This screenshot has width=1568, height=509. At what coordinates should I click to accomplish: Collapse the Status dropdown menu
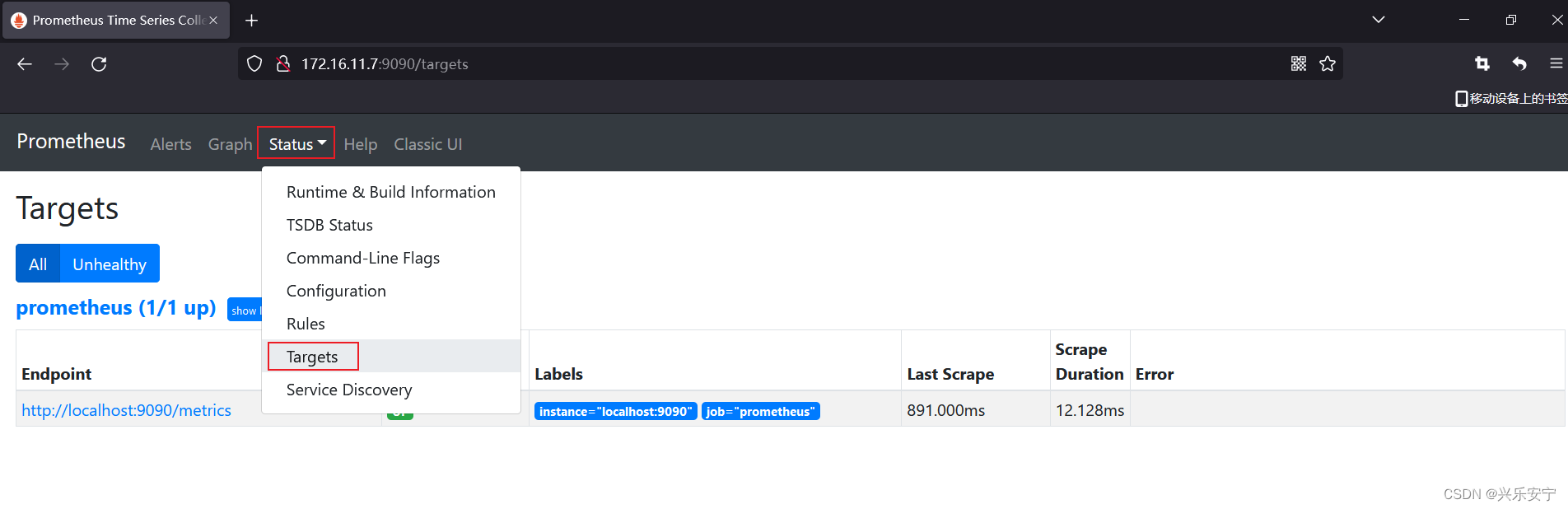(x=296, y=144)
